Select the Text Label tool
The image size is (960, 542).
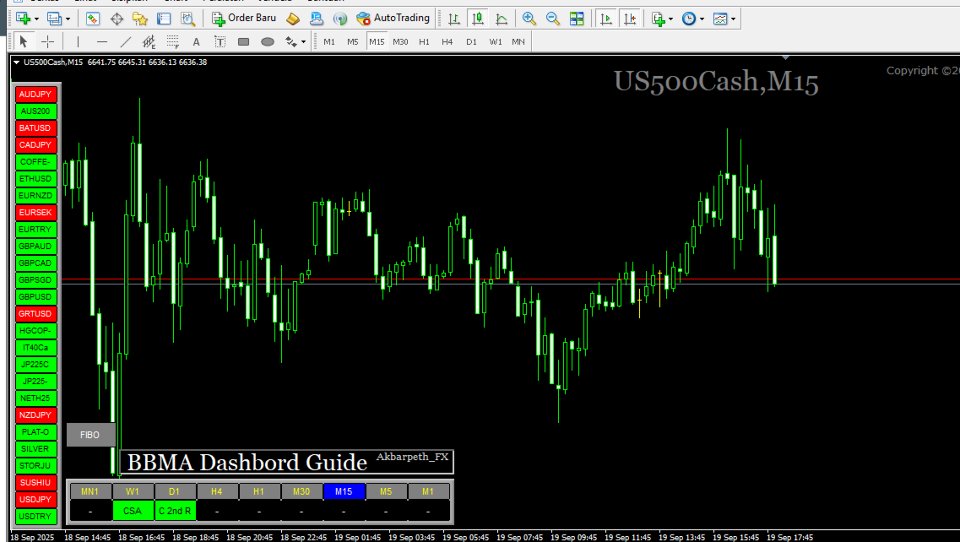click(x=220, y=42)
